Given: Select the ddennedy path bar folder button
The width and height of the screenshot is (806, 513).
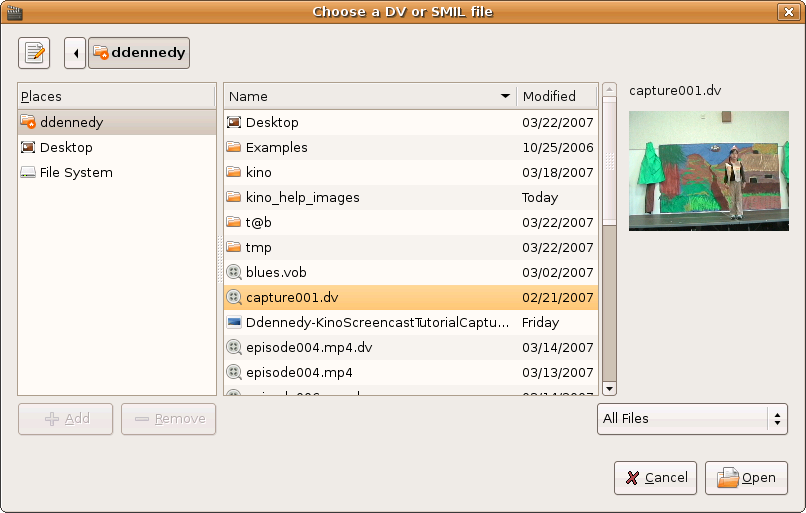Looking at the screenshot, I should 139,52.
